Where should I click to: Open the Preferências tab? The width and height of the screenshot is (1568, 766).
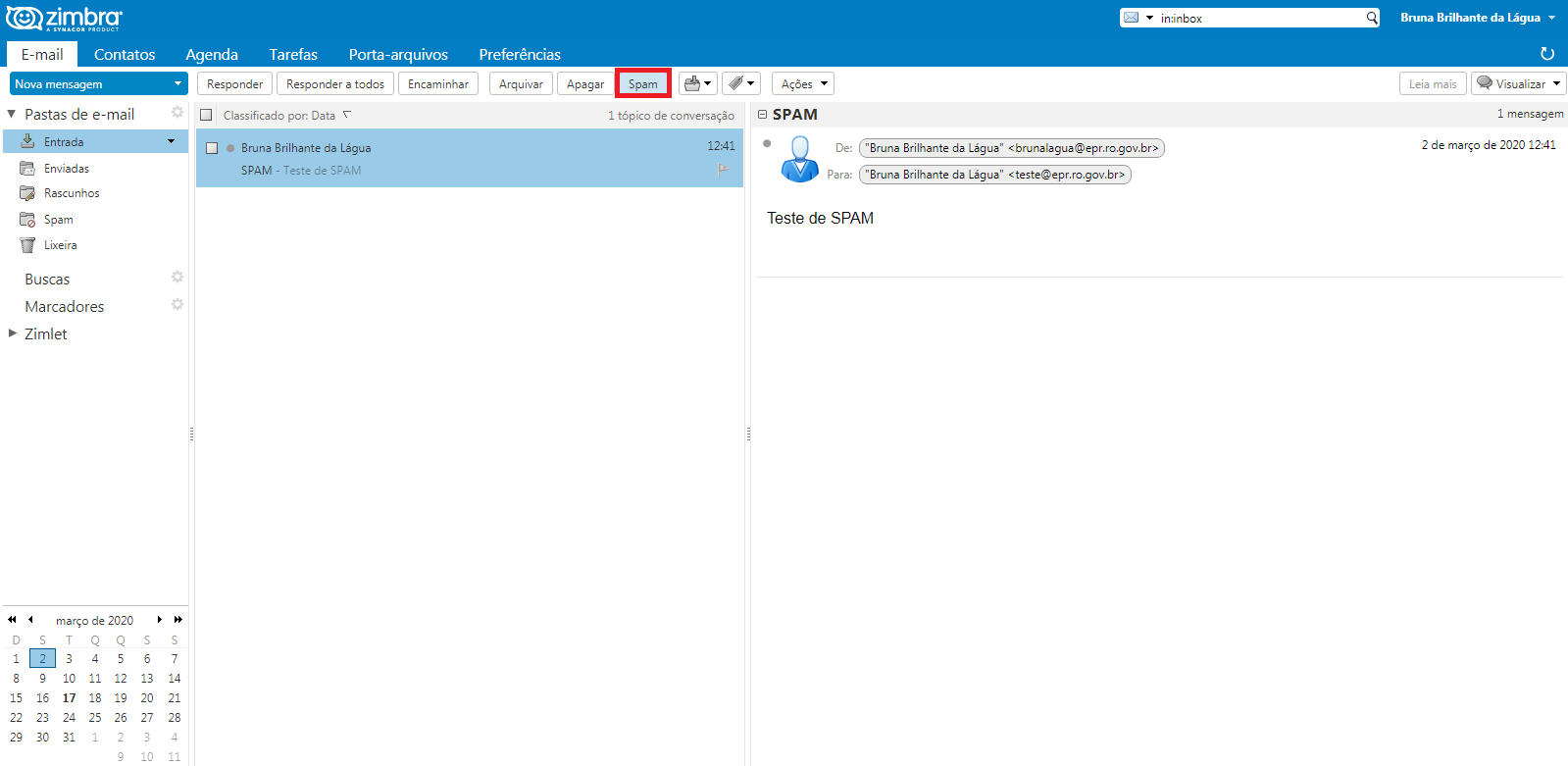pos(520,54)
